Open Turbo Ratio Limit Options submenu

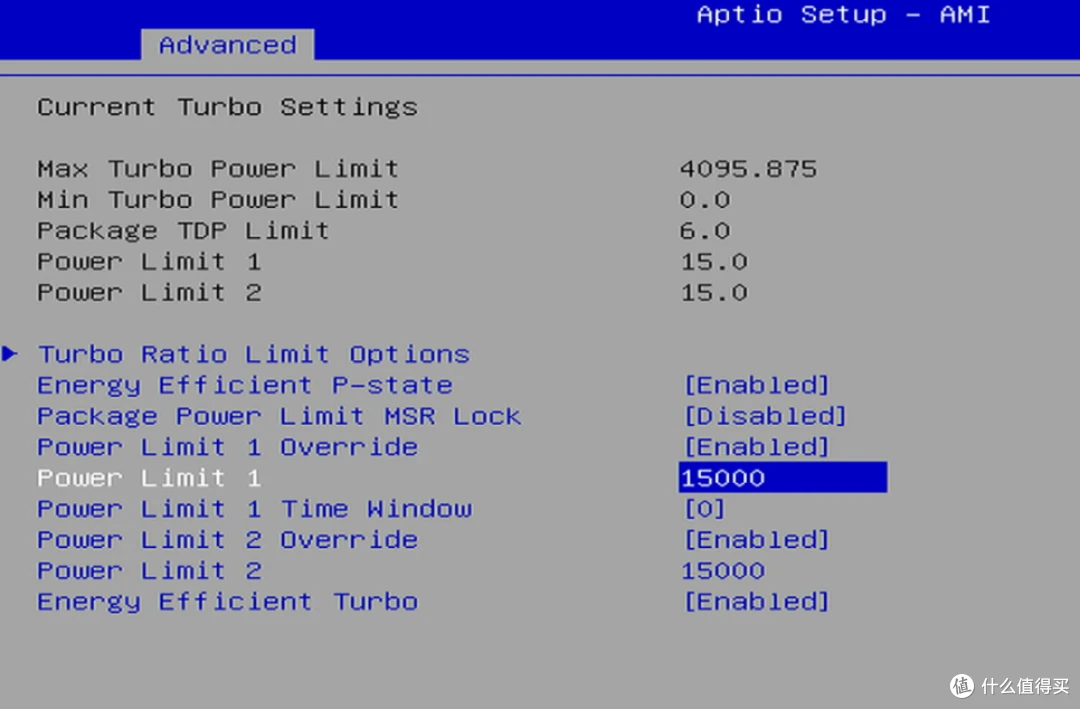point(253,354)
